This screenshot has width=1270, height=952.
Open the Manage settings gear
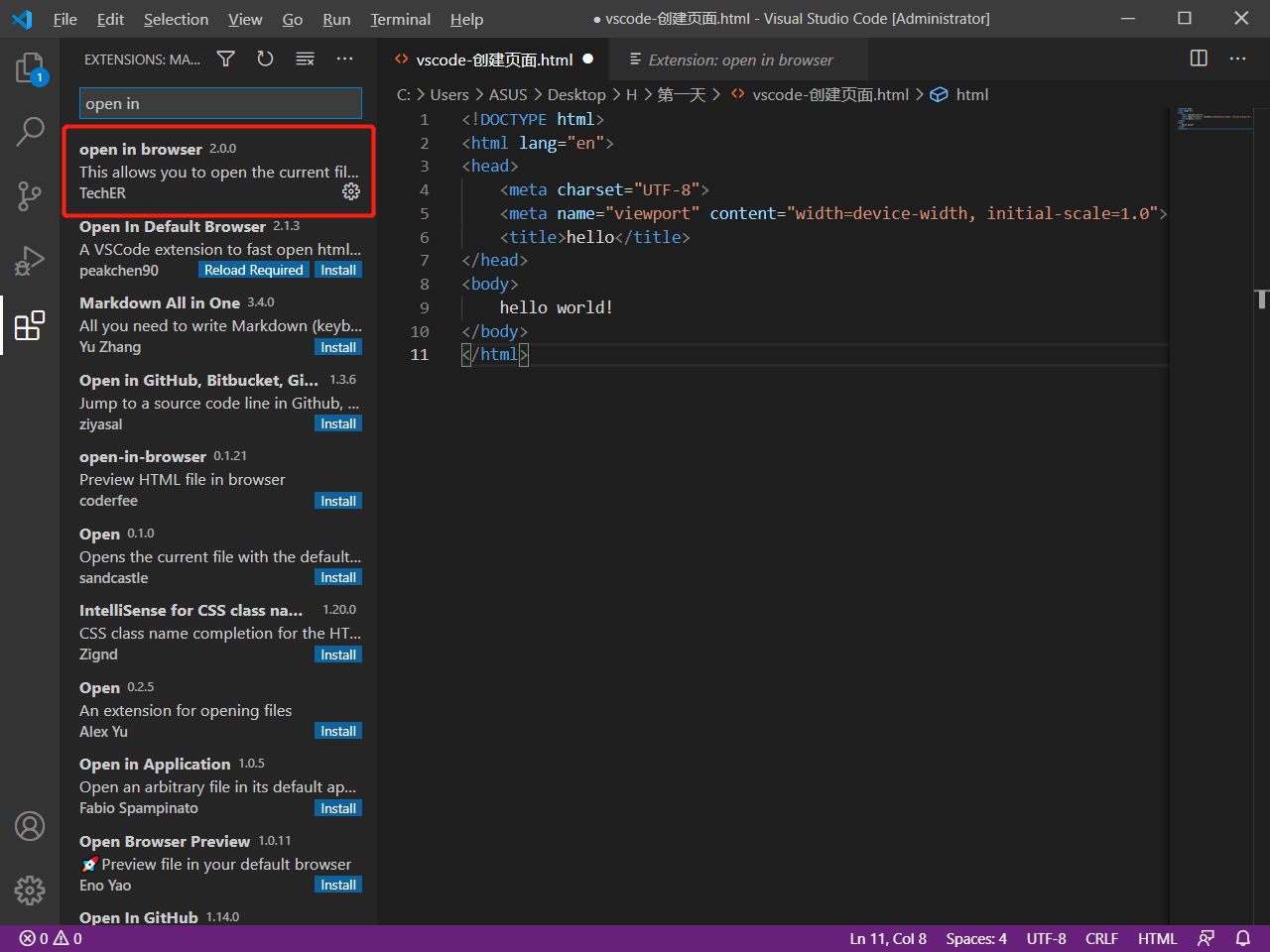pos(30,891)
